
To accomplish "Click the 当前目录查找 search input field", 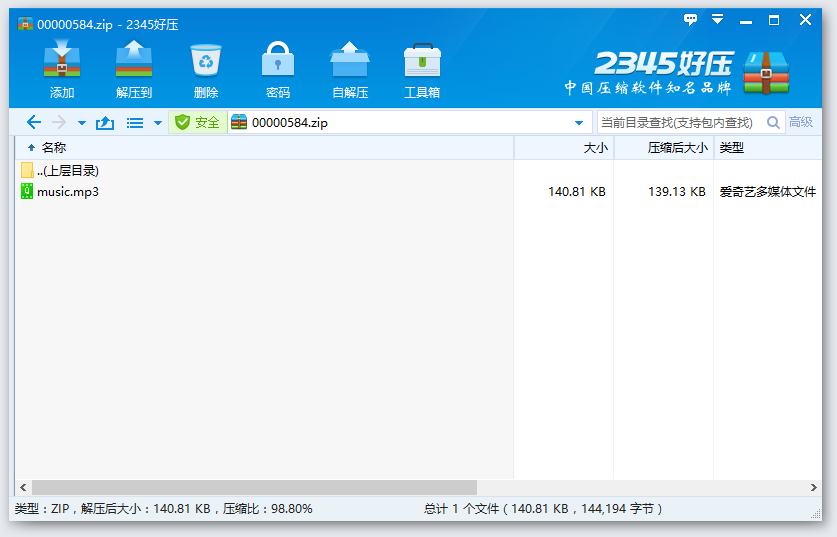I will pos(680,122).
